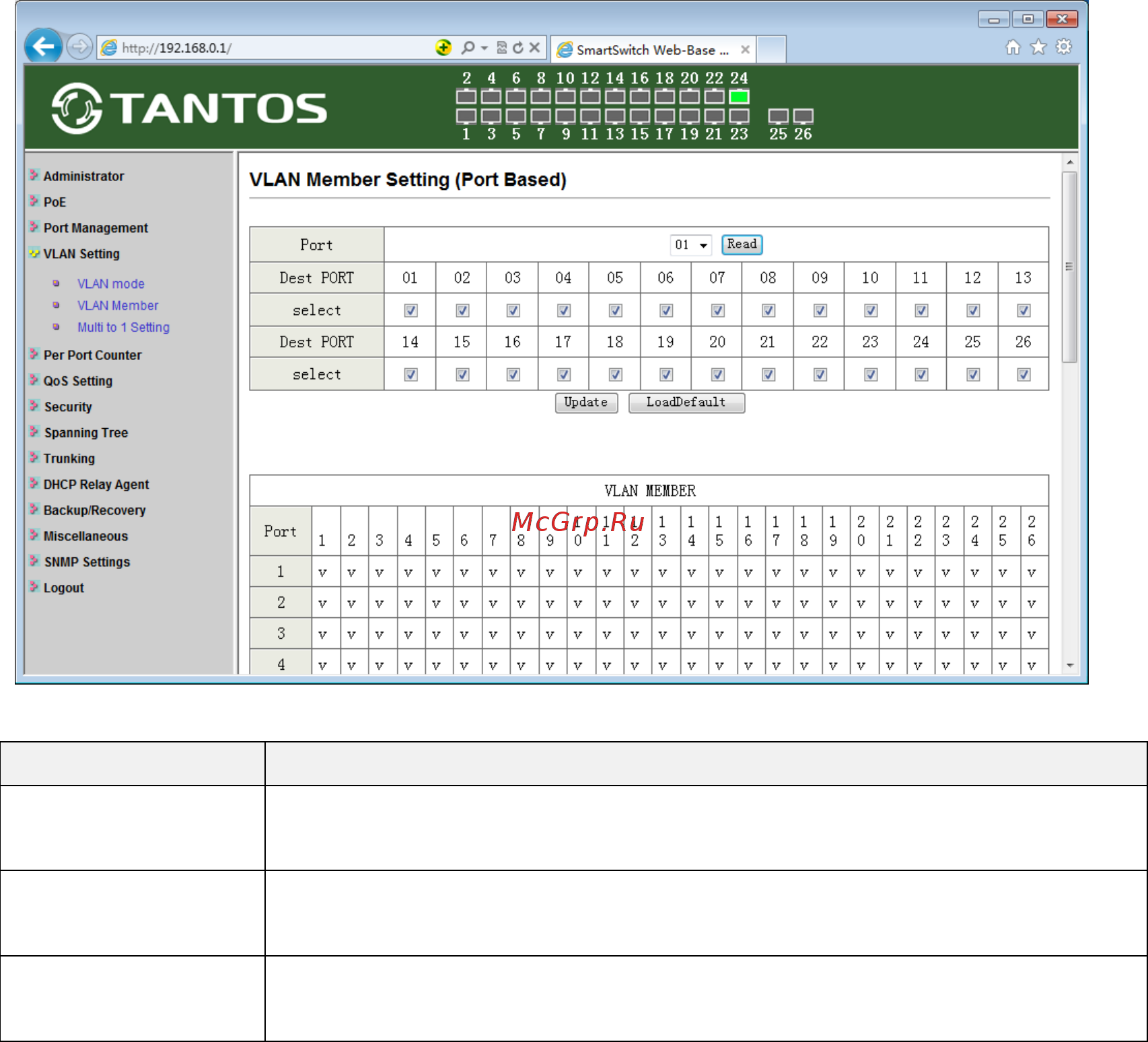Click port 2 icon in switch panel

coord(466,96)
